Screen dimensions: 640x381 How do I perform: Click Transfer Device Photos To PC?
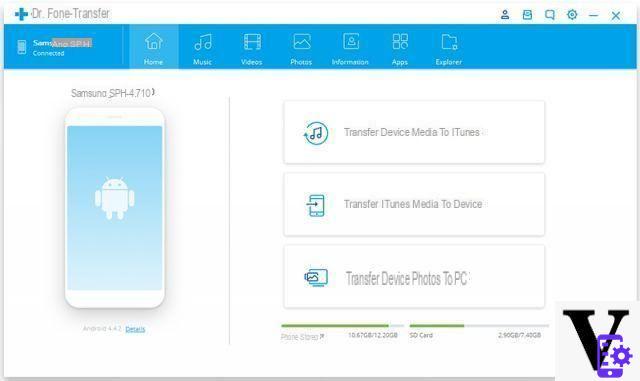[414, 276]
